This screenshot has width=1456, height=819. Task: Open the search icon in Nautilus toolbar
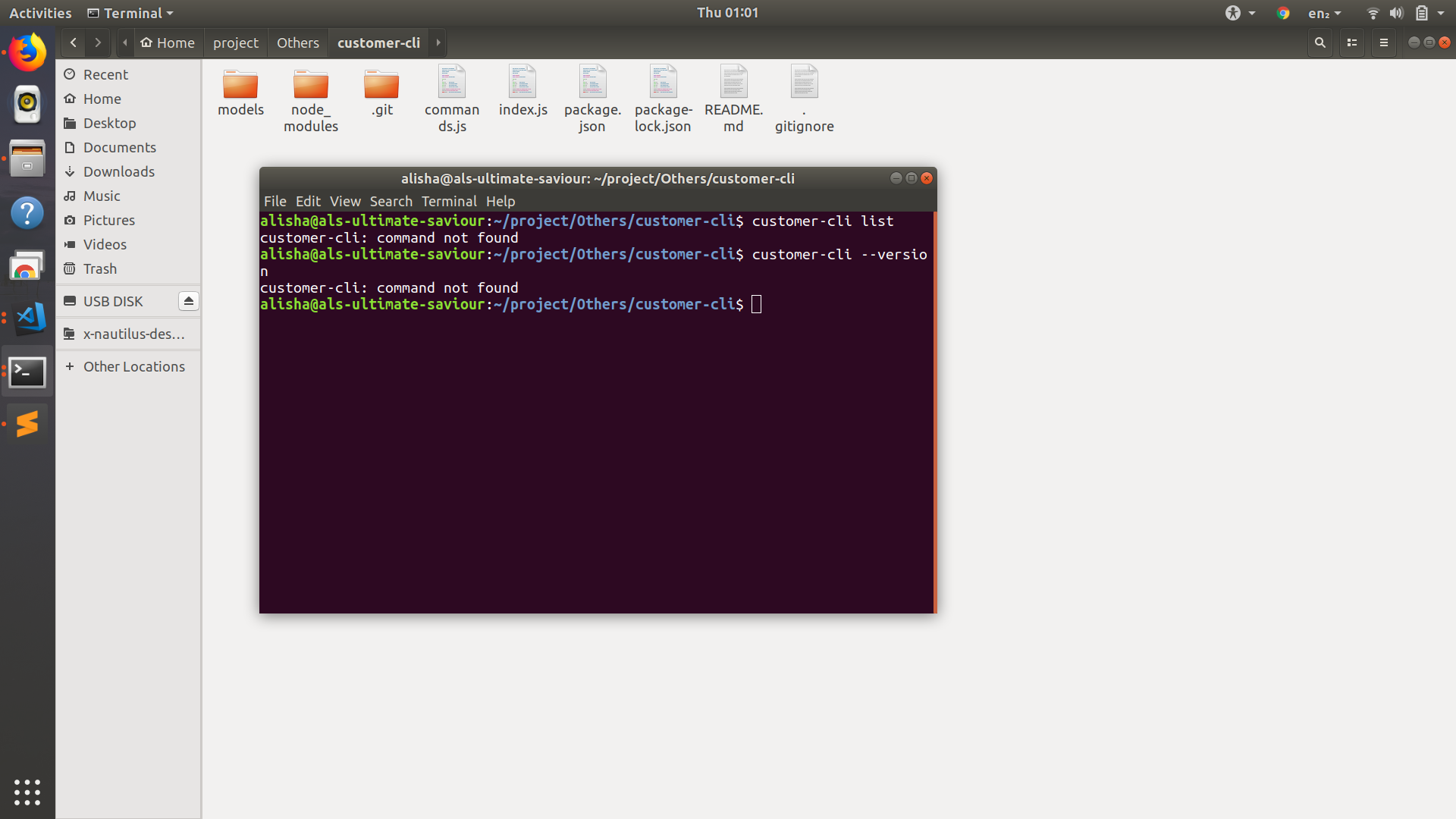click(x=1319, y=42)
